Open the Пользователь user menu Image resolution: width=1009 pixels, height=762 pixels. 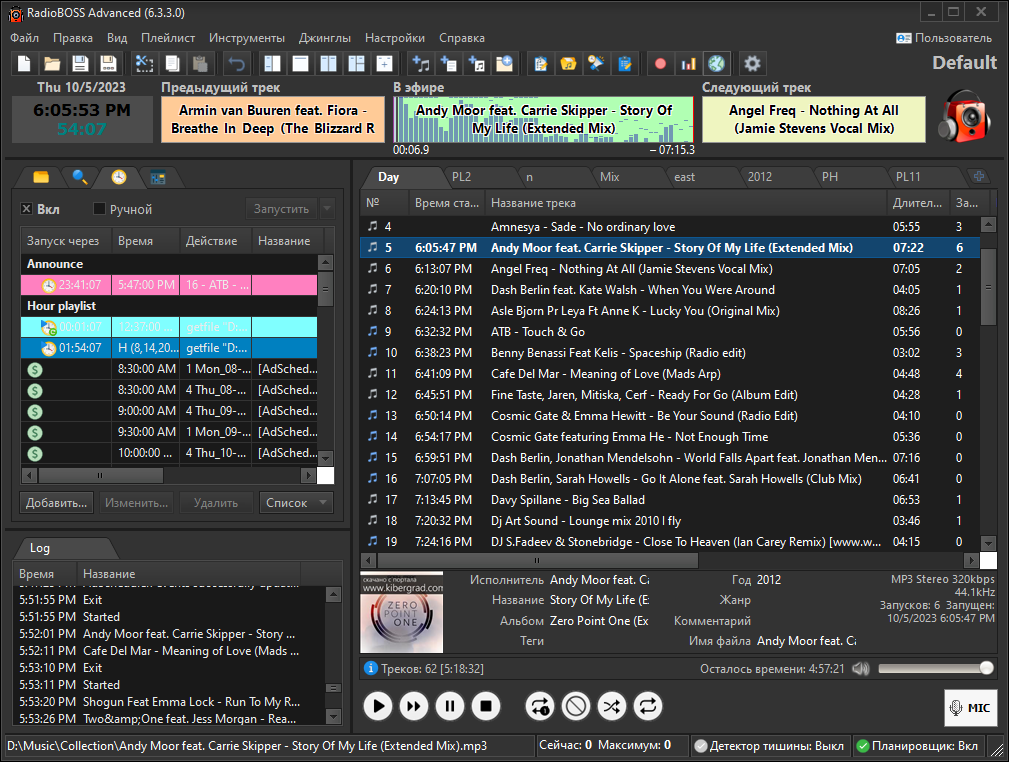(944, 38)
